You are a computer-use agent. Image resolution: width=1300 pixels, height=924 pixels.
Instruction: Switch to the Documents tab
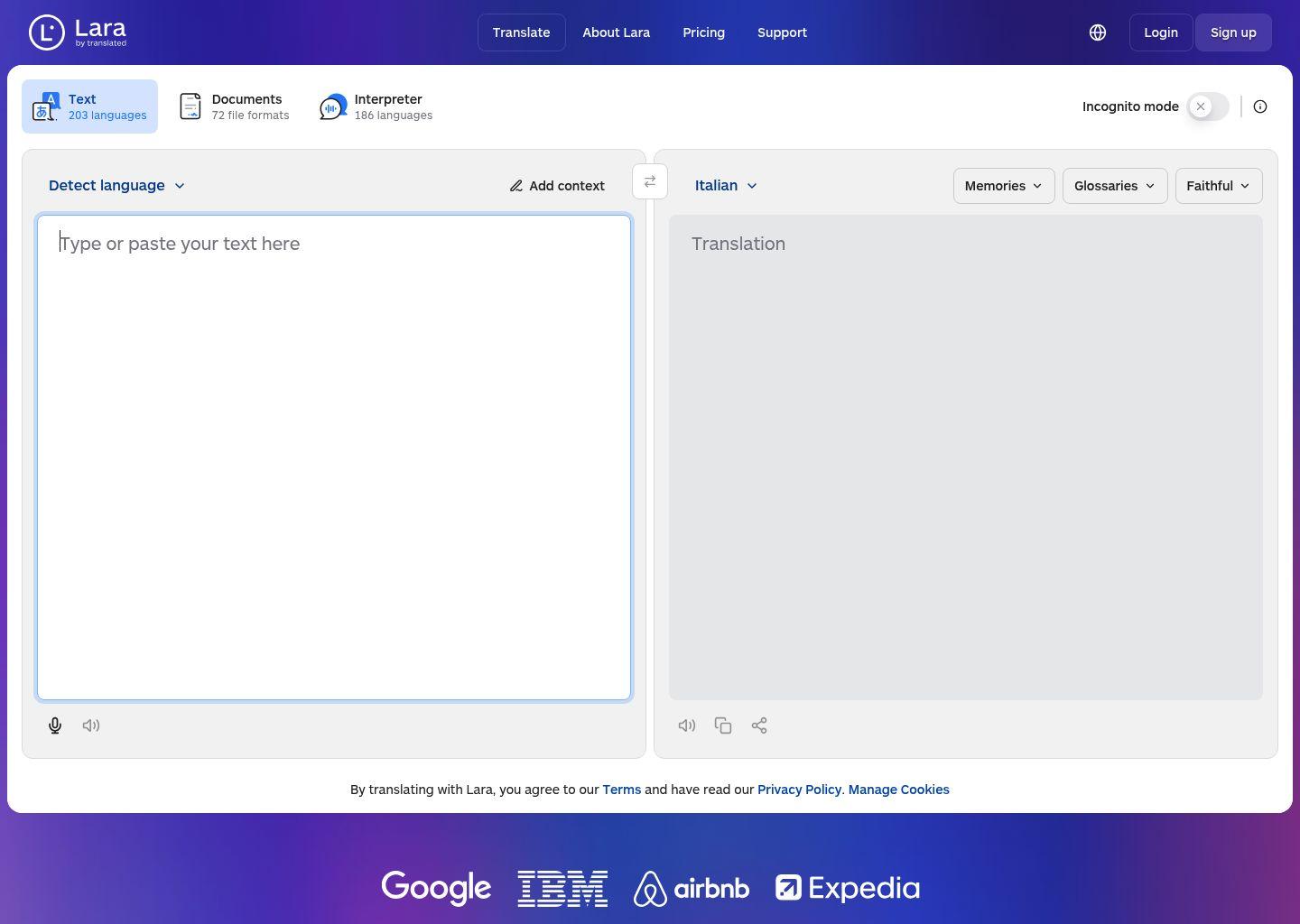click(233, 106)
